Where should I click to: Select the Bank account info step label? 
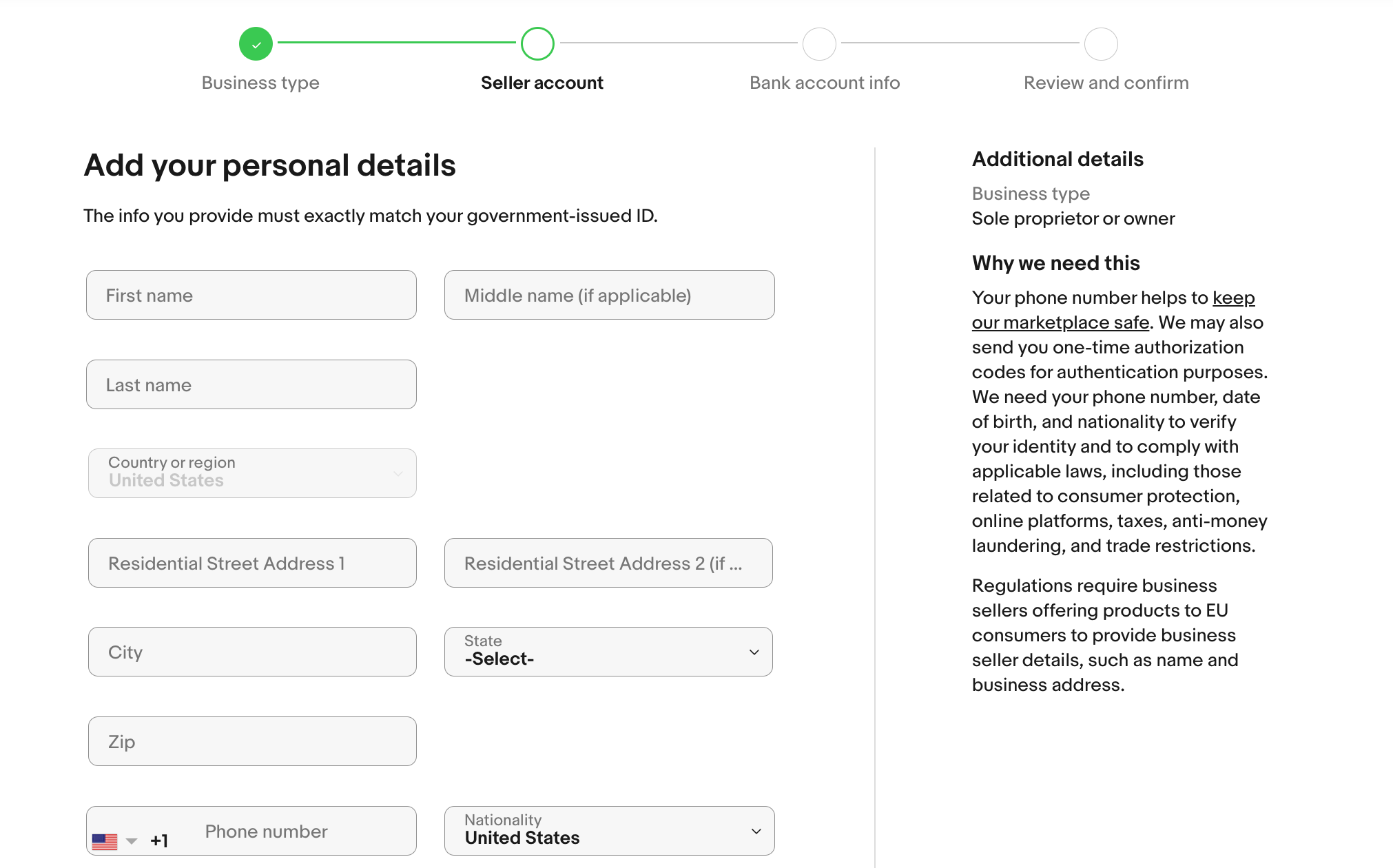click(824, 82)
